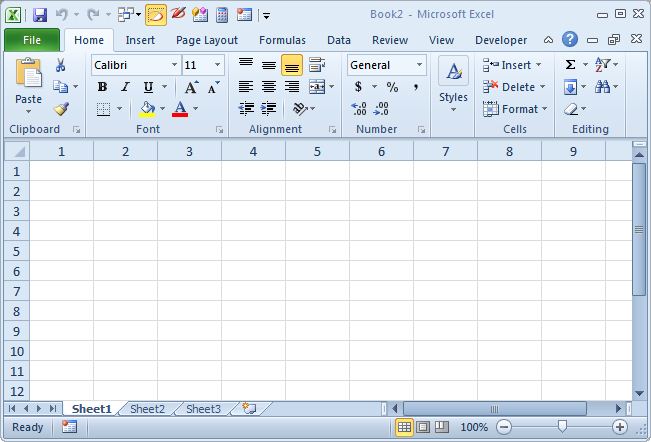
Task: Click the column 5 header
Action: tap(317, 151)
